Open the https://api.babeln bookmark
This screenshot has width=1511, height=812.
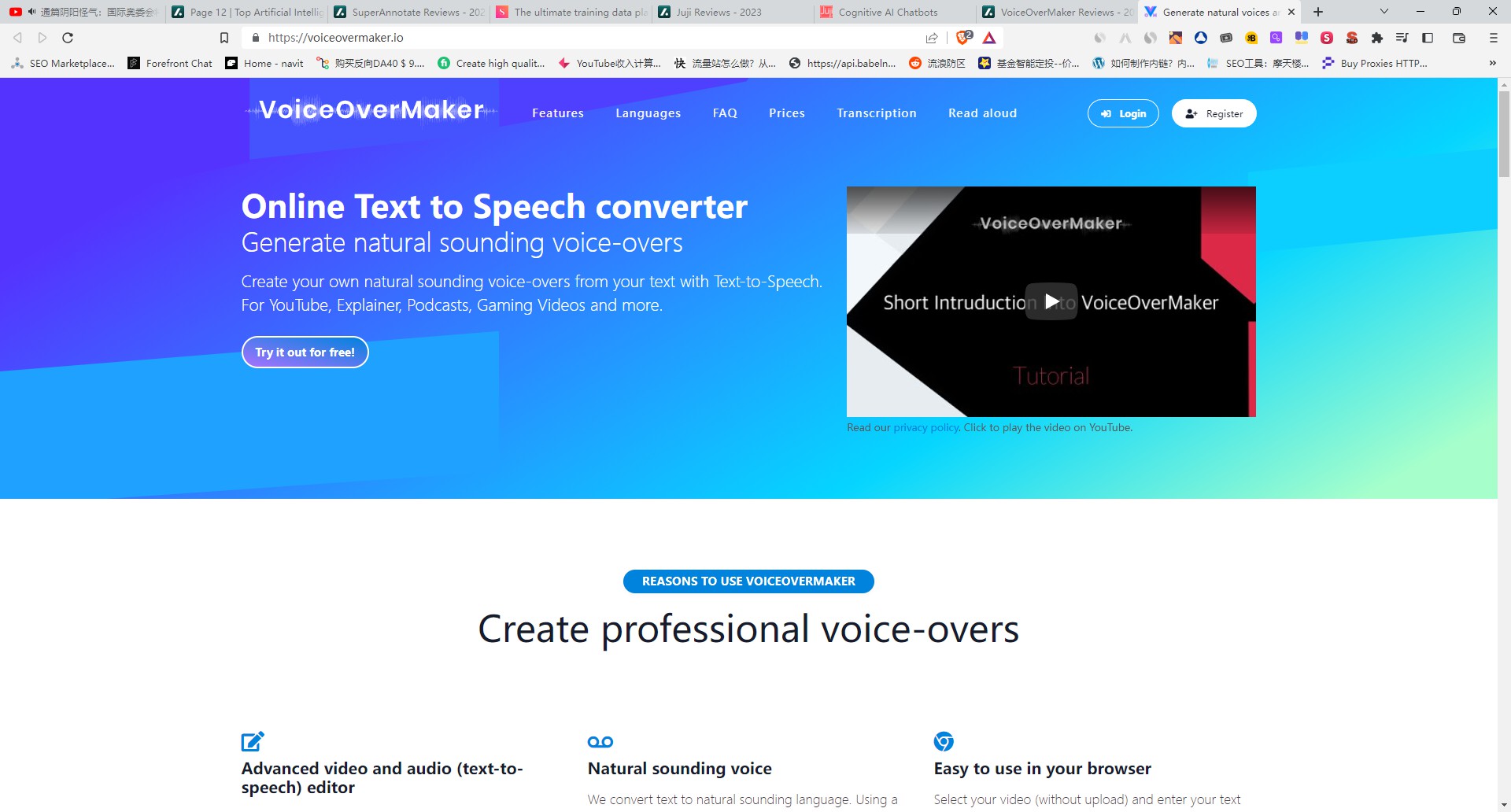842,63
